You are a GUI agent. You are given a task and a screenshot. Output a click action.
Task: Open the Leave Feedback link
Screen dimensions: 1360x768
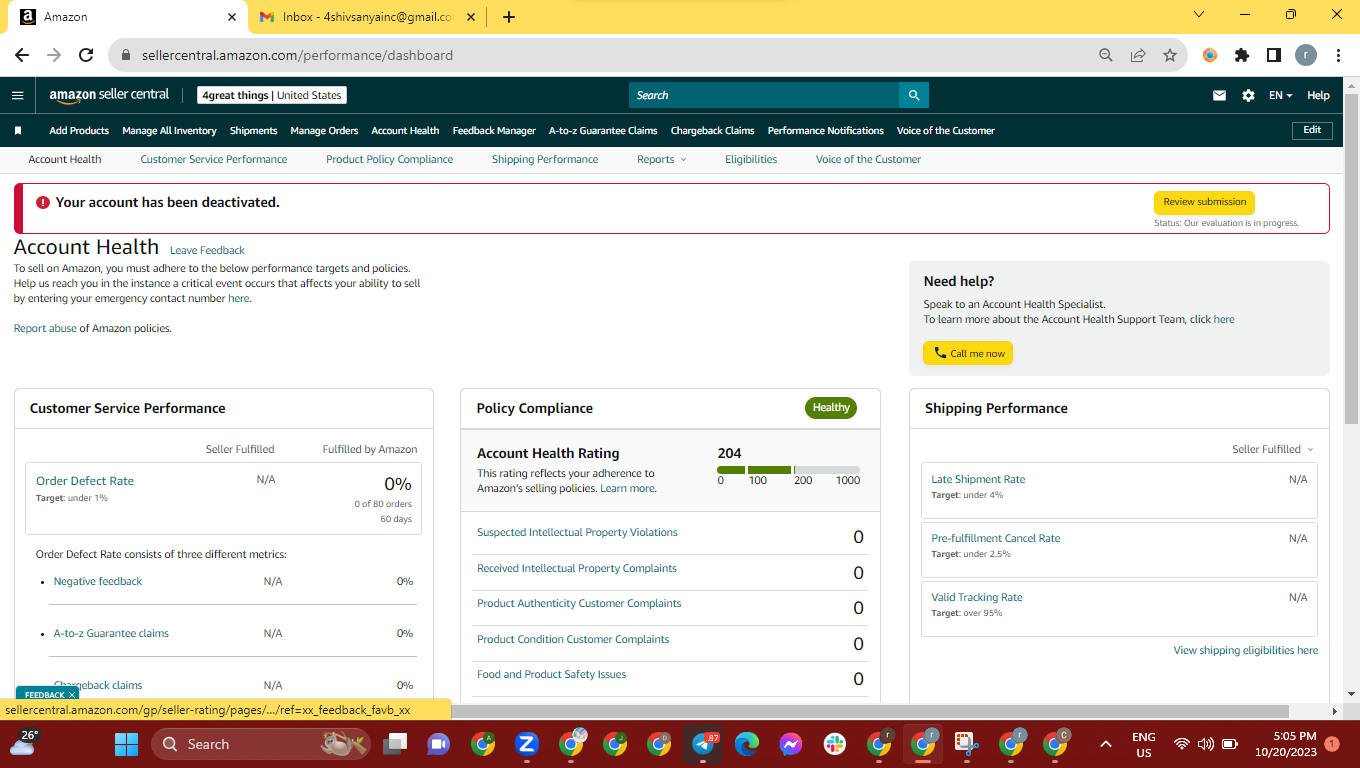[x=207, y=250]
